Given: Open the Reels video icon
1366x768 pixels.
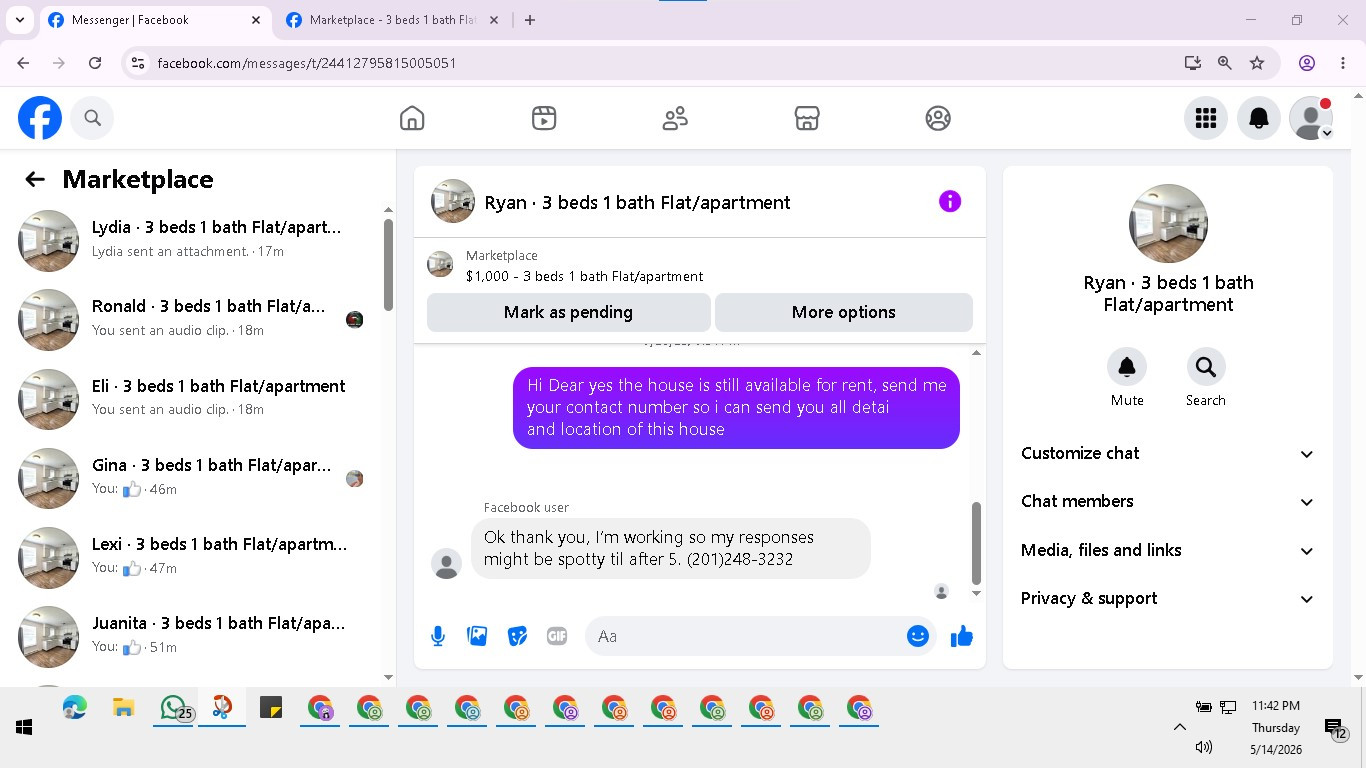Looking at the screenshot, I should click(x=544, y=118).
